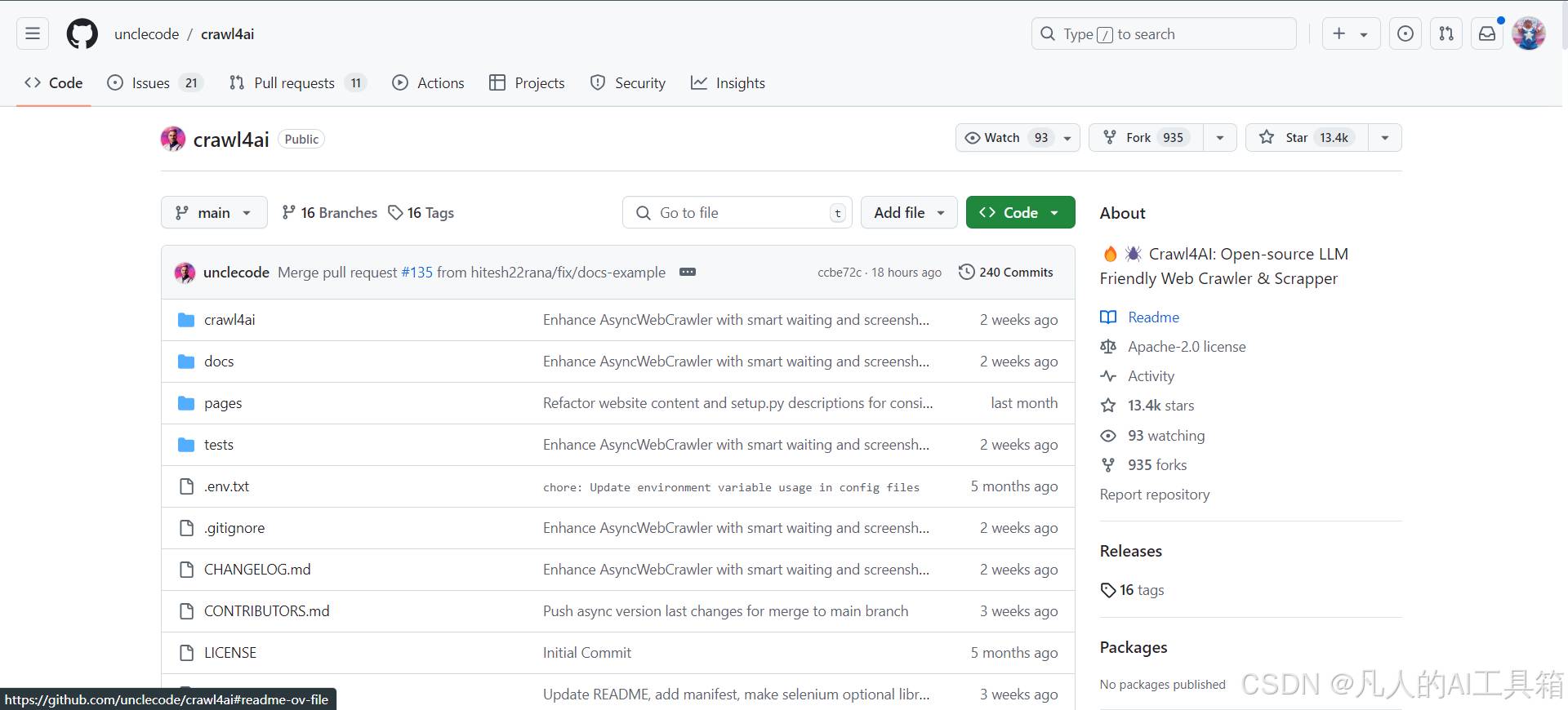Open the Projects tab
The height and width of the screenshot is (710, 1568).
(x=527, y=82)
